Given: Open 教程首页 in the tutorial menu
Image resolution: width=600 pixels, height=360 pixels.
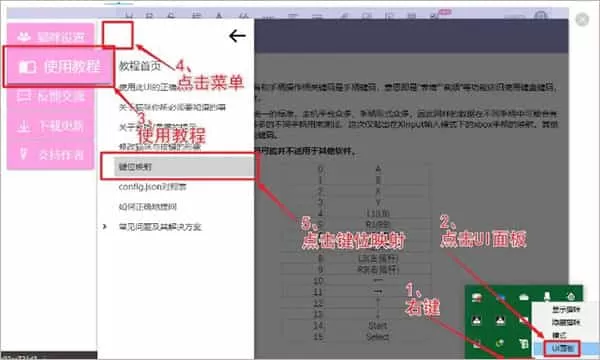Looking at the screenshot, I should 140,66.
